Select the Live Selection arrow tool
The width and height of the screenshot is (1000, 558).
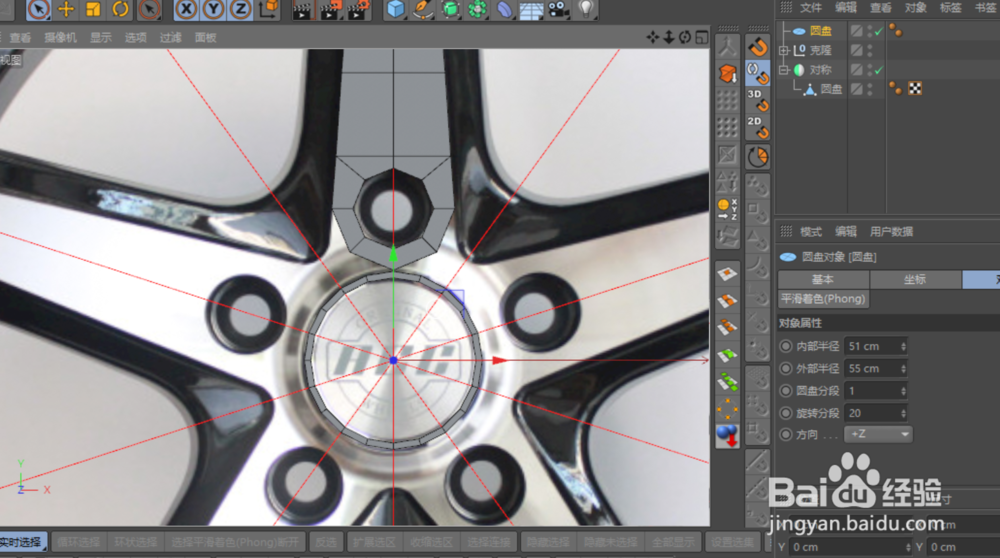[38, 9]
